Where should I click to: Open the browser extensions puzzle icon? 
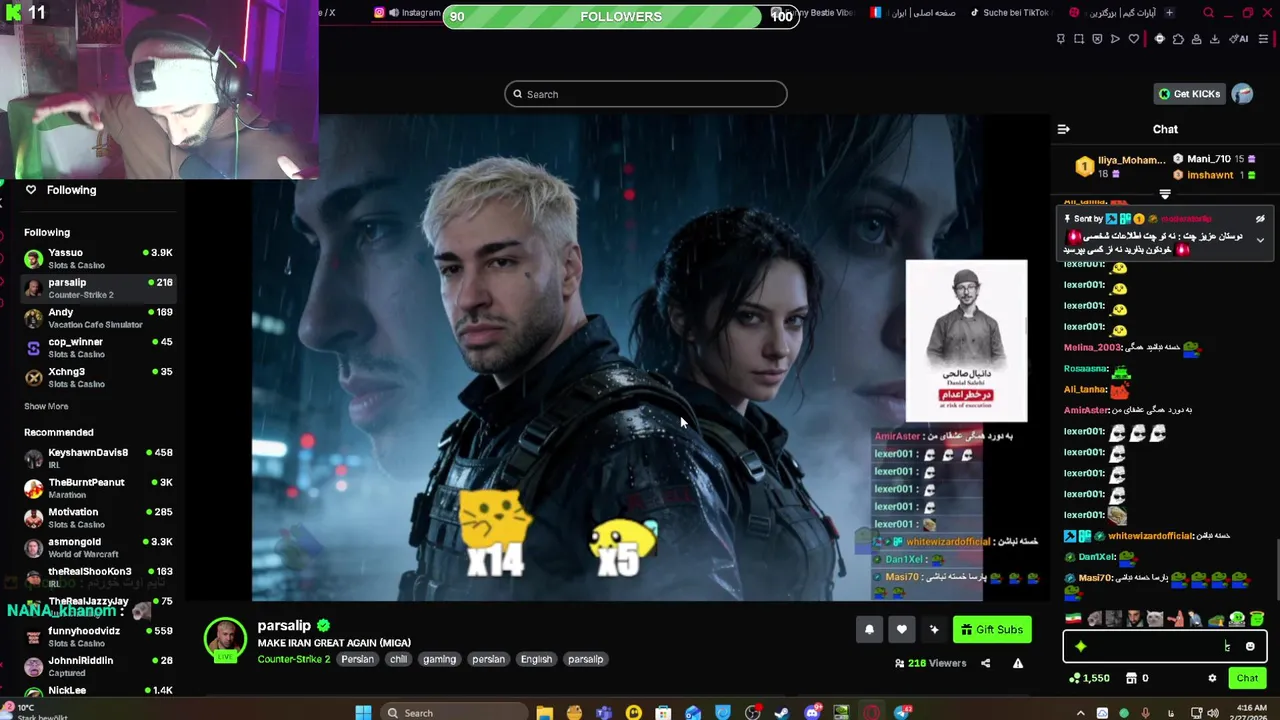(x=1178, y=39)
